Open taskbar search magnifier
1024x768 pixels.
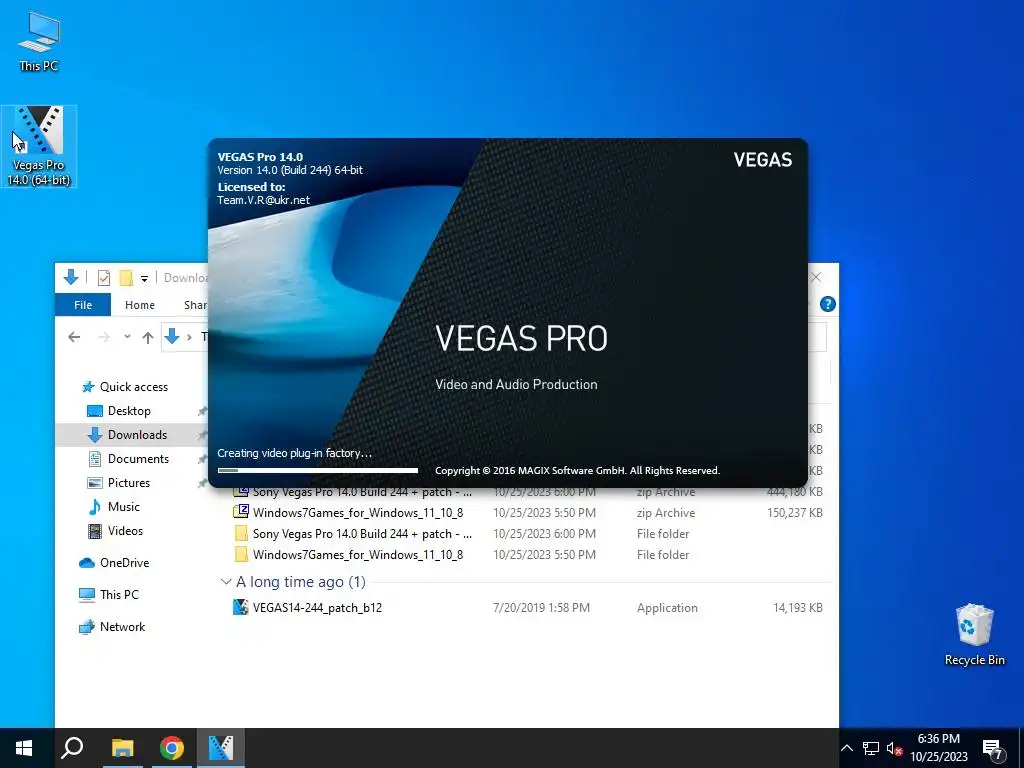pyautogui.click(x=72, y=748)
